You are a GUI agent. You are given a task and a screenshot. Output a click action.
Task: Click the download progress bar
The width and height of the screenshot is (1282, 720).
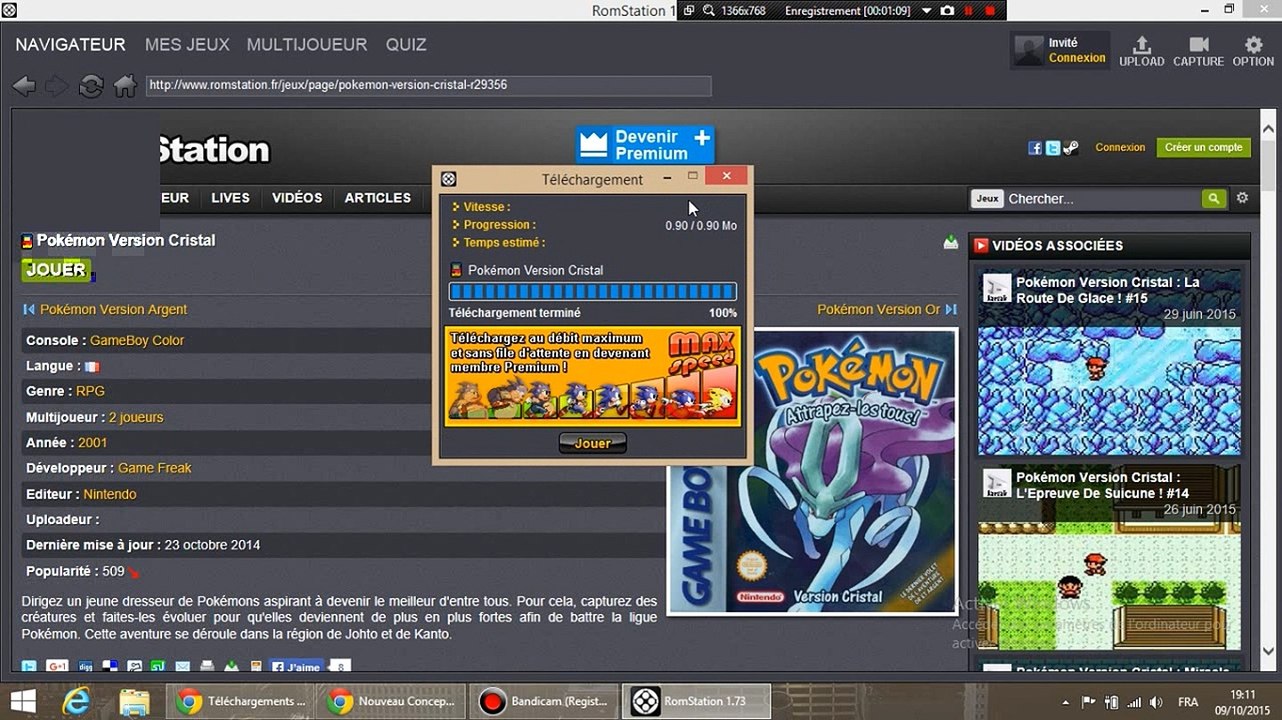pyautogui.click(x=593, y=292)
